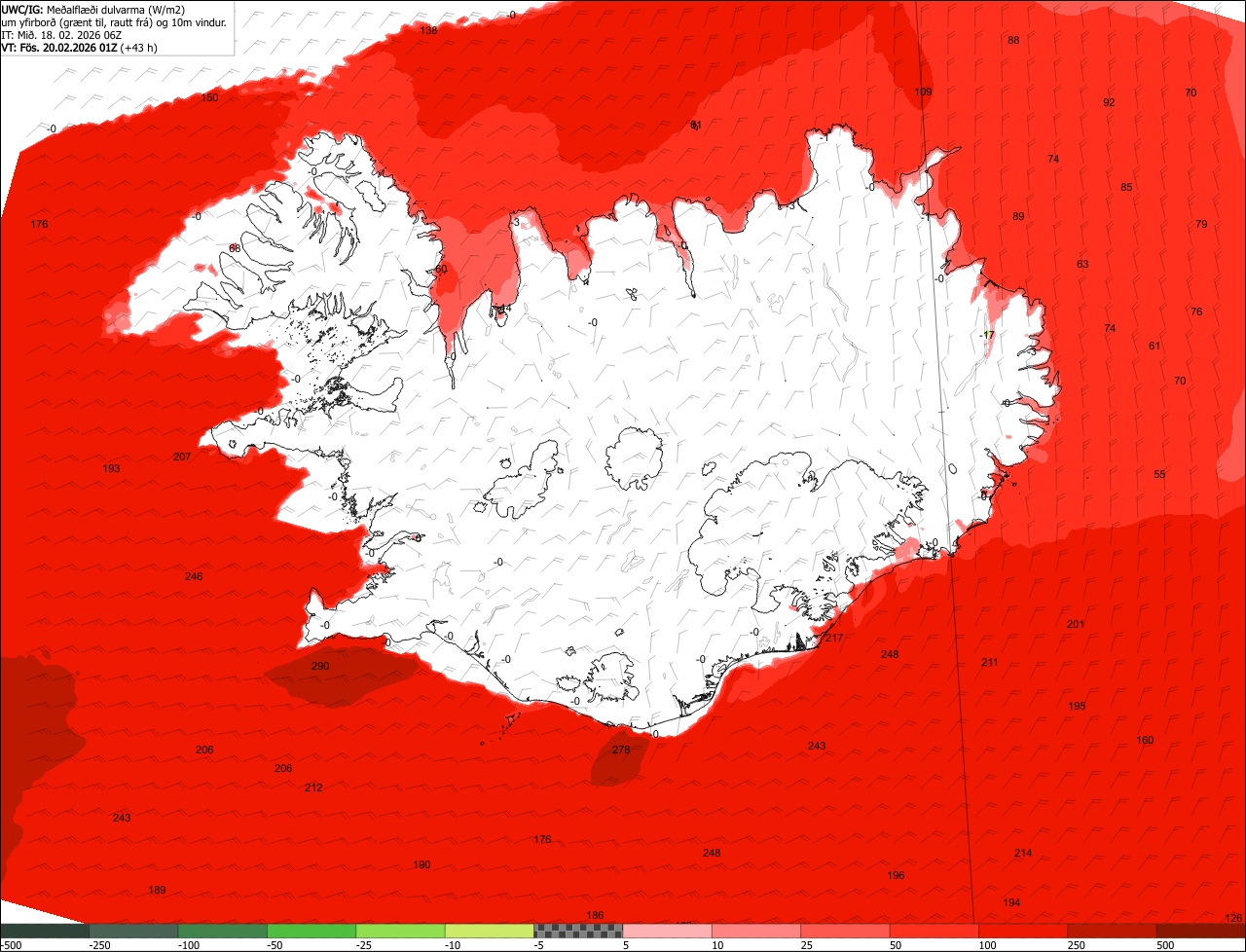This screenshot has width=1246, height=952.
Task: Click the value 193 west of Iceland
Action: coord(111,468)
